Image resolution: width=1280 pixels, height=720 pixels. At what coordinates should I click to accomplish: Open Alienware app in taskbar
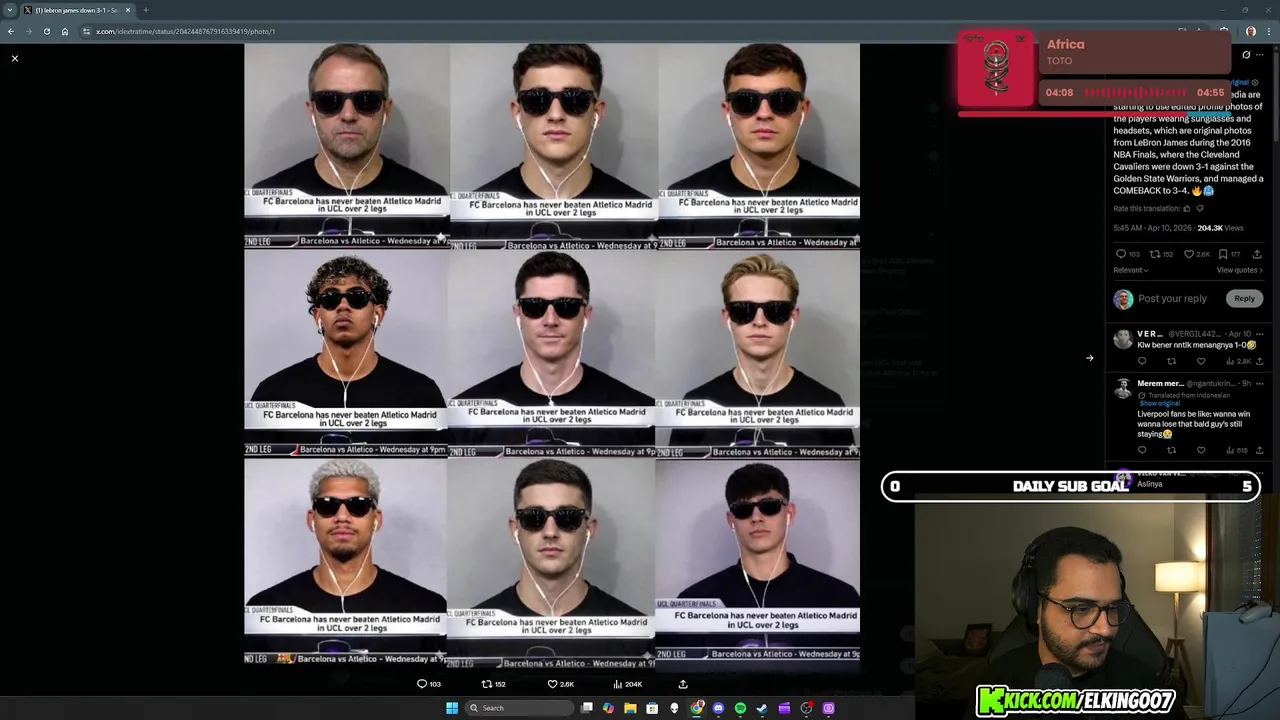pyautogui.click(x=674, y=708)
